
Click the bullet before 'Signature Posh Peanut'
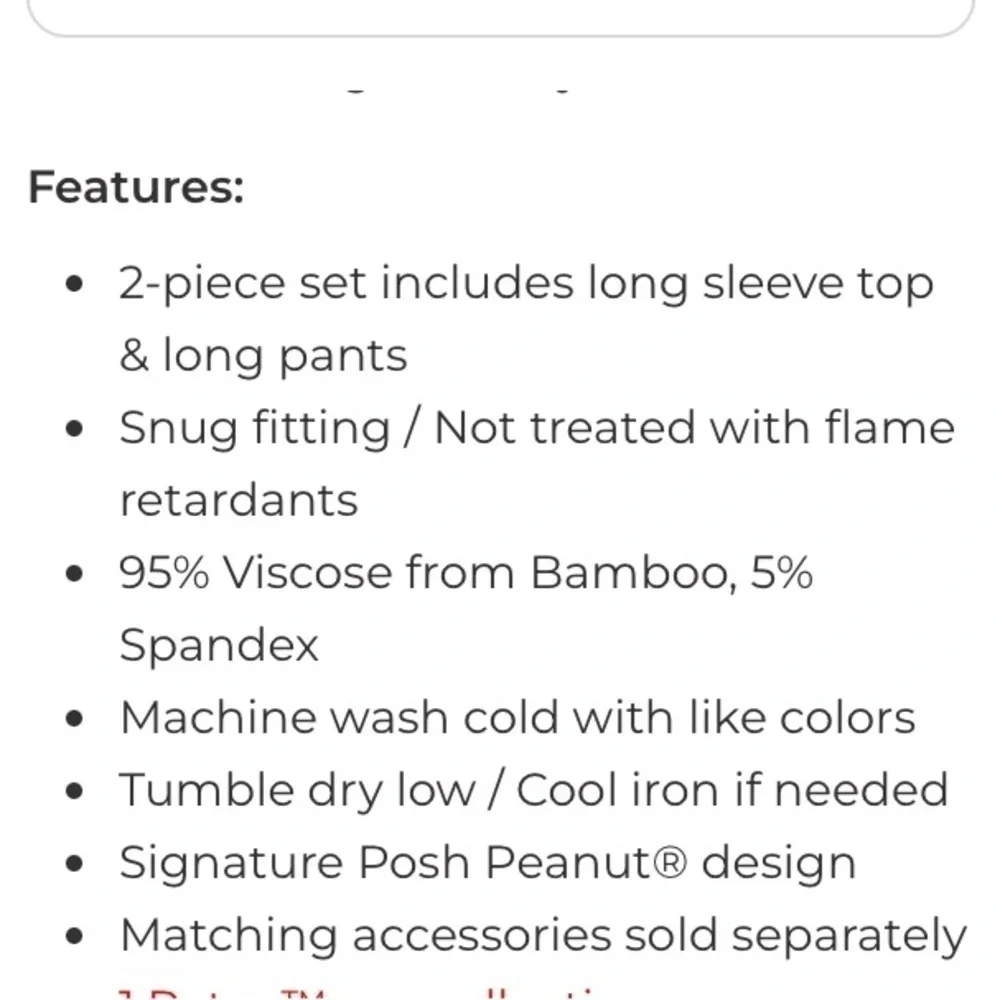click(x=75, y=864)
